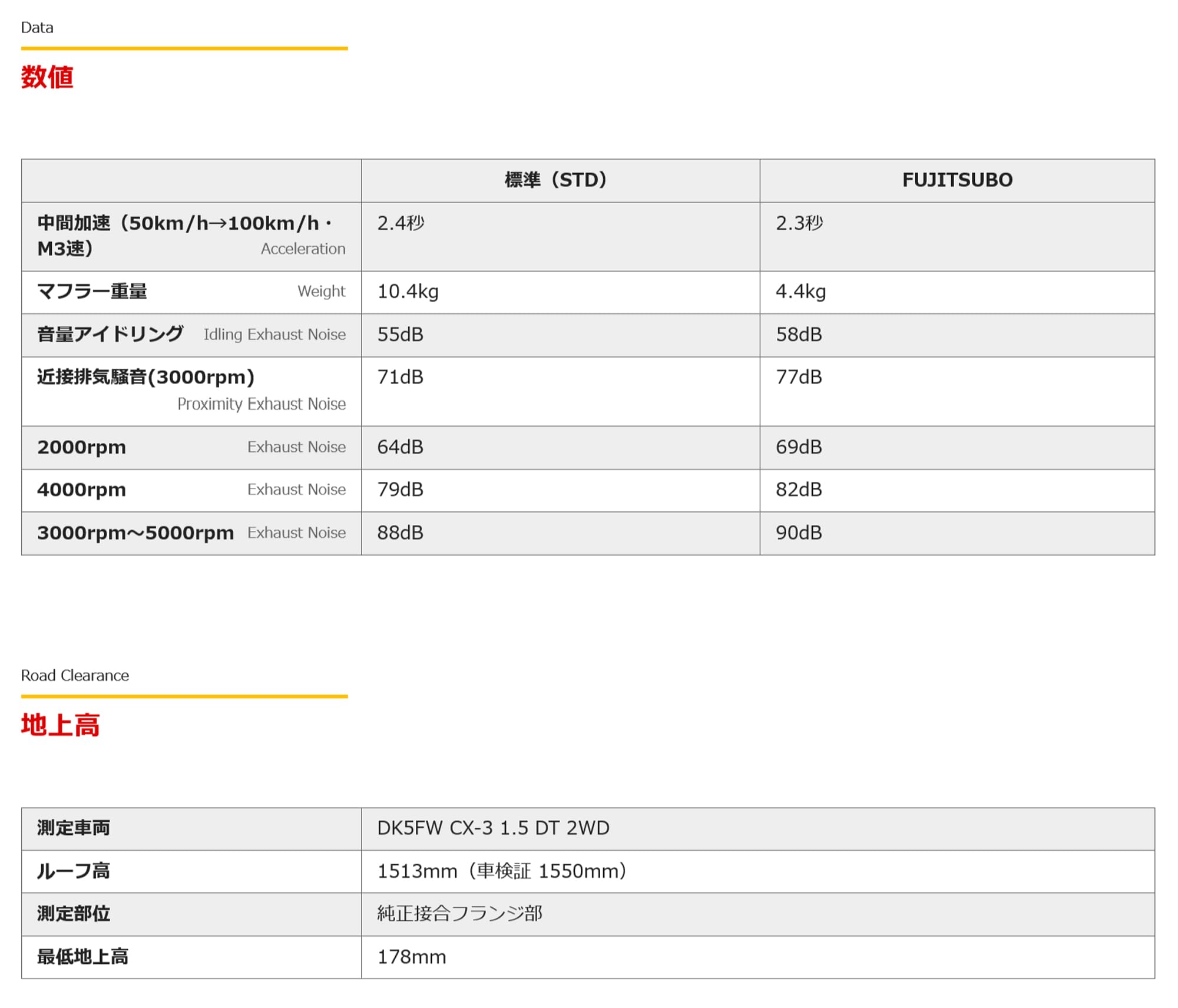Image resolution: width=1178 pixels, height=1008 pixels.
Task: Select the FUJITSUBO column header
Action: pyautogui.click(x=957, y=180)
